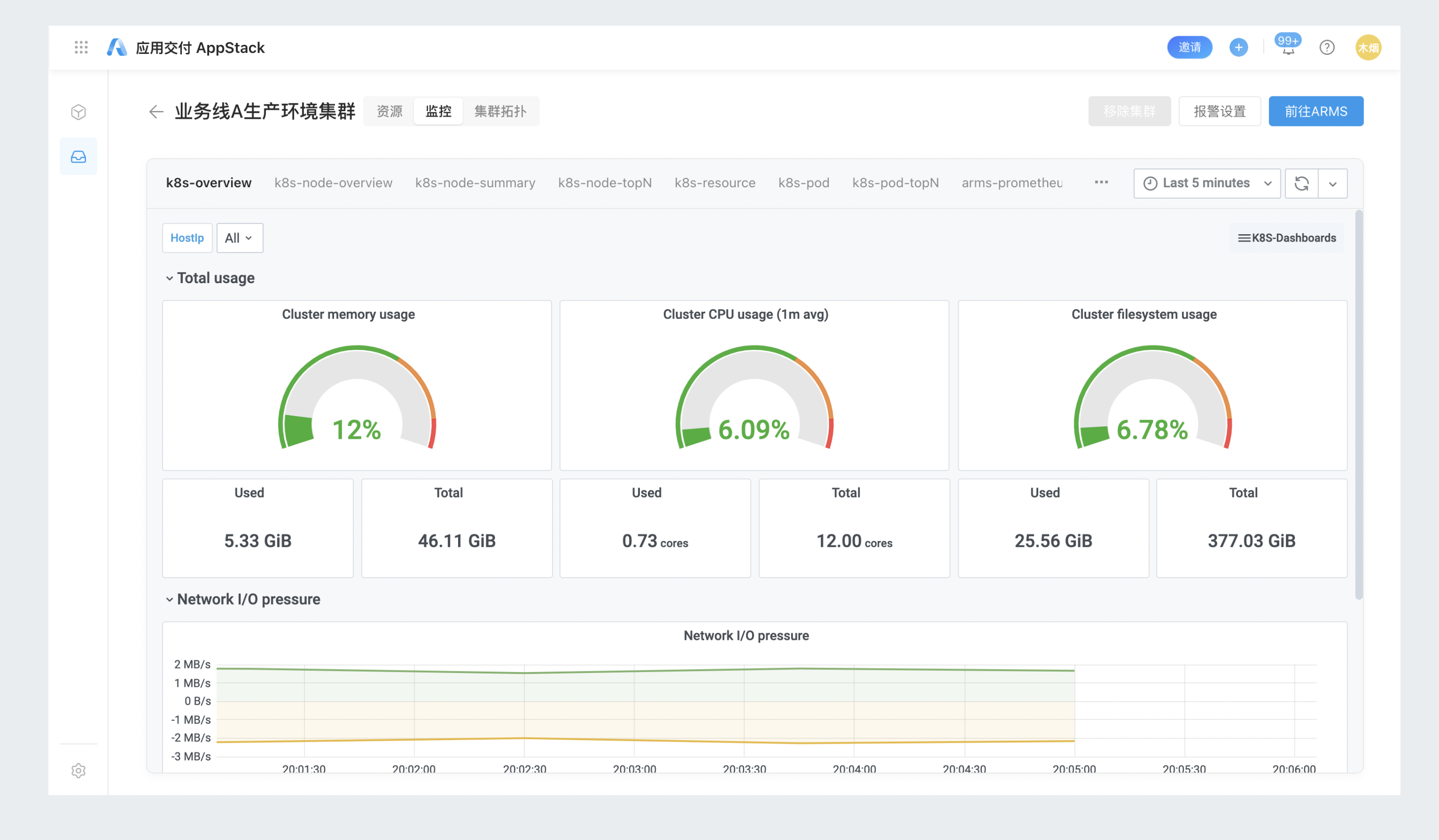
Task: Click the Cluster filesystem usage panel title
Action: pyautogui.click(x=1144, y=315)
